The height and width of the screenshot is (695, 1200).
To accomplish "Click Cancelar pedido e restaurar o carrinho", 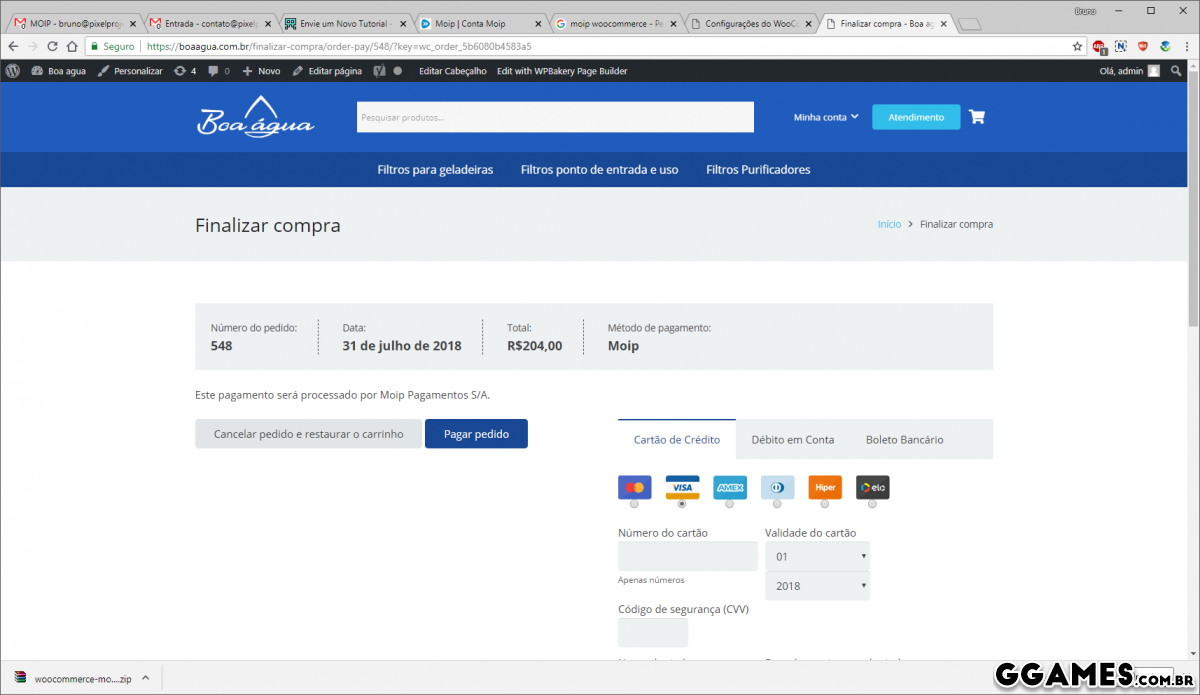I will pos(308,434).
